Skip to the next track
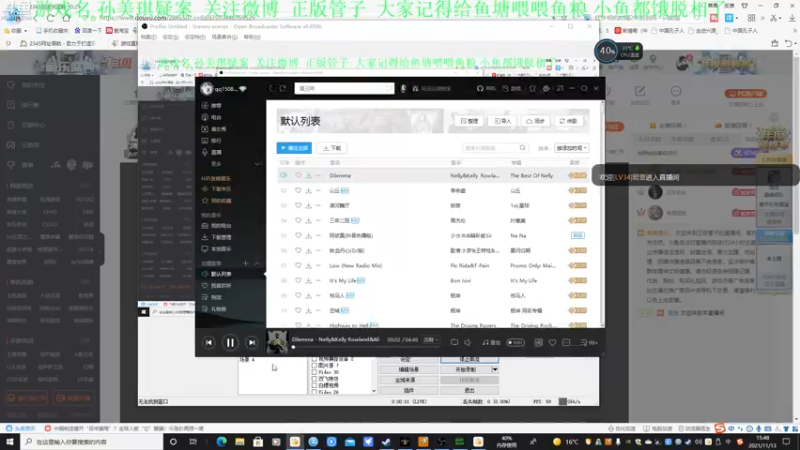Viewport: 800px width, 450px height. pos(252,343)
